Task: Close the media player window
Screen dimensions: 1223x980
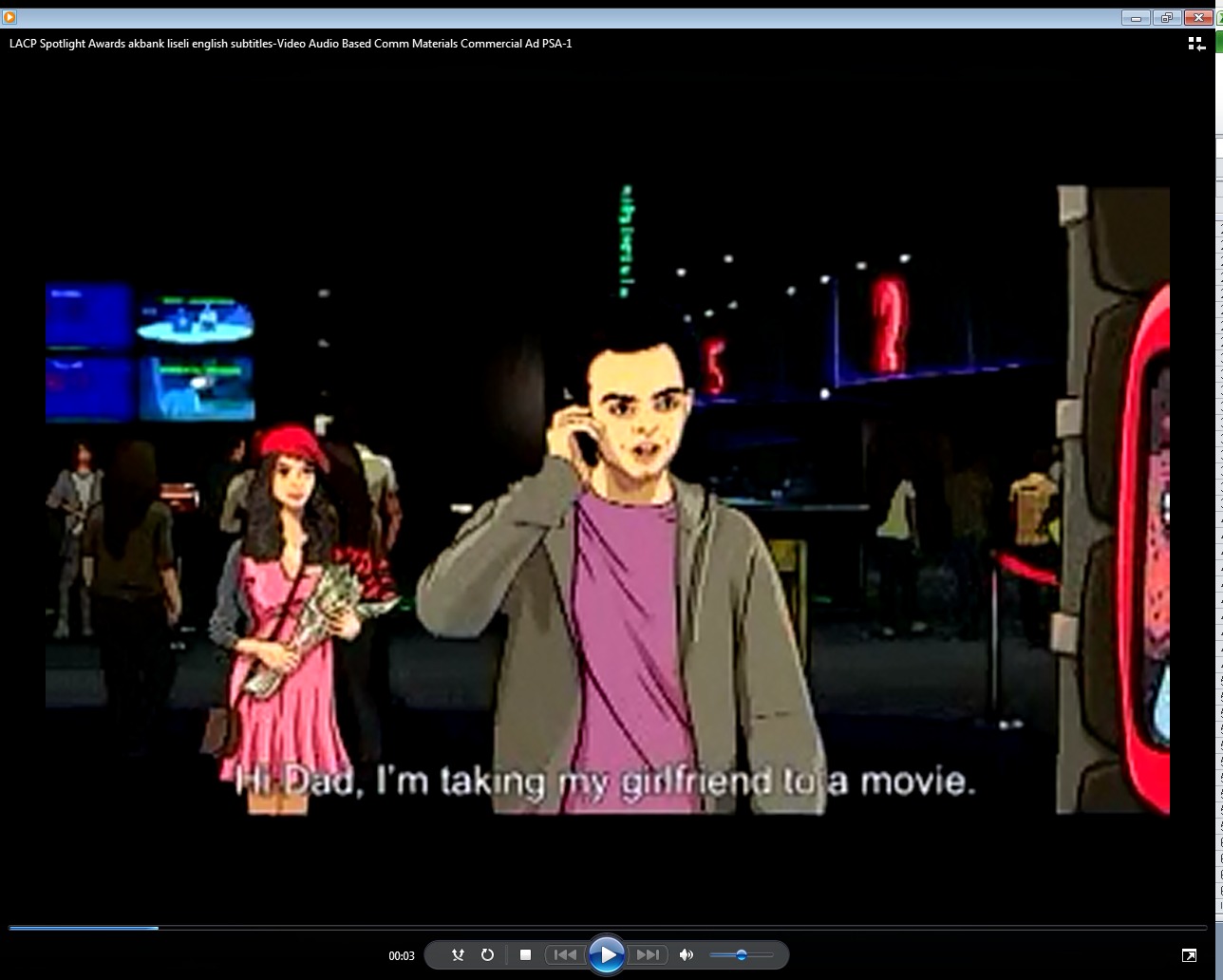Action: point(1199,17)
